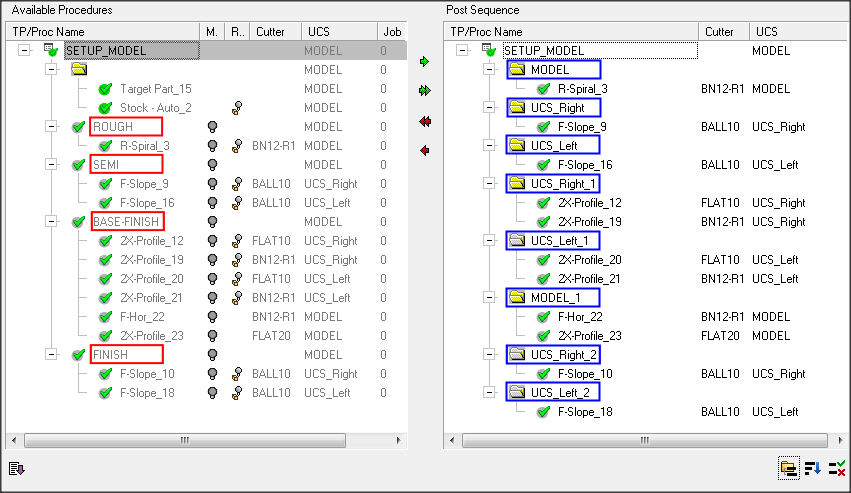Collapse the FINISH group
This screenshot has height=493, width=851.
pos(51,355)
